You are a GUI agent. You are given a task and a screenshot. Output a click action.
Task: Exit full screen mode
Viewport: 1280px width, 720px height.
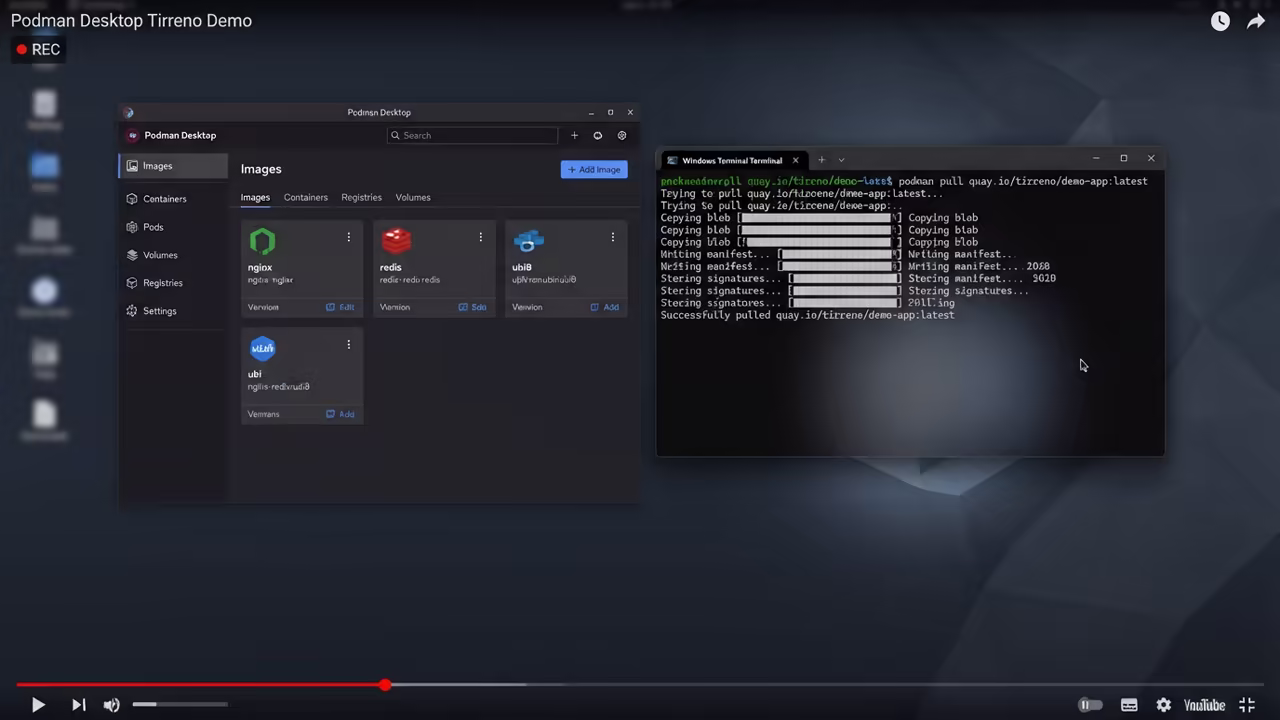(1247, 705)
